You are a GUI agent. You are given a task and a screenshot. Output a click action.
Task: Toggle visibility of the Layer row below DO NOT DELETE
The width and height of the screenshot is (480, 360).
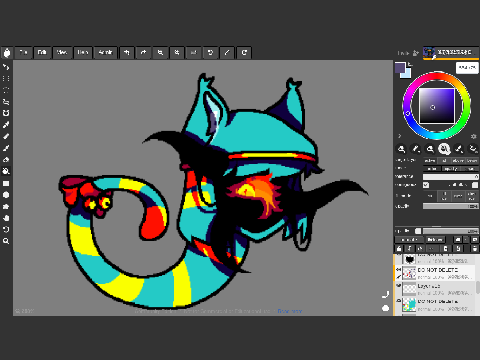click(398, 286)
